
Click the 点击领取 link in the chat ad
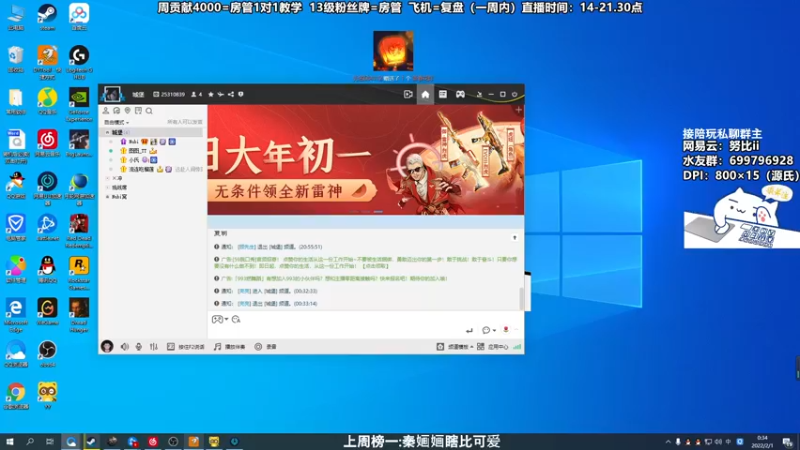click(376, 266)
